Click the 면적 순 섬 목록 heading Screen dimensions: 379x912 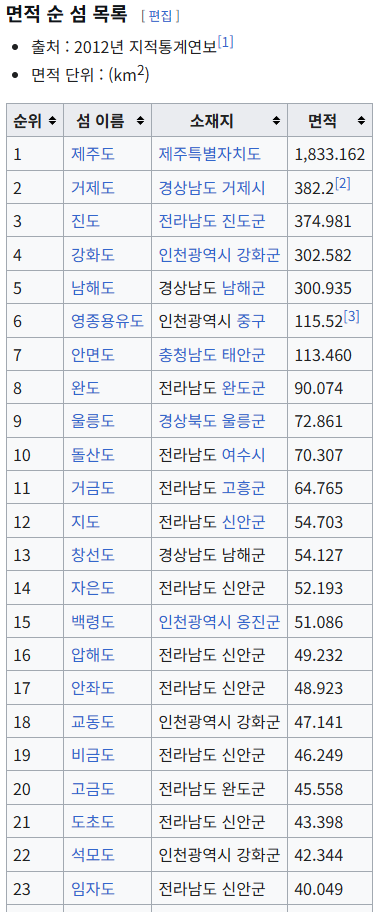point(66,14)
